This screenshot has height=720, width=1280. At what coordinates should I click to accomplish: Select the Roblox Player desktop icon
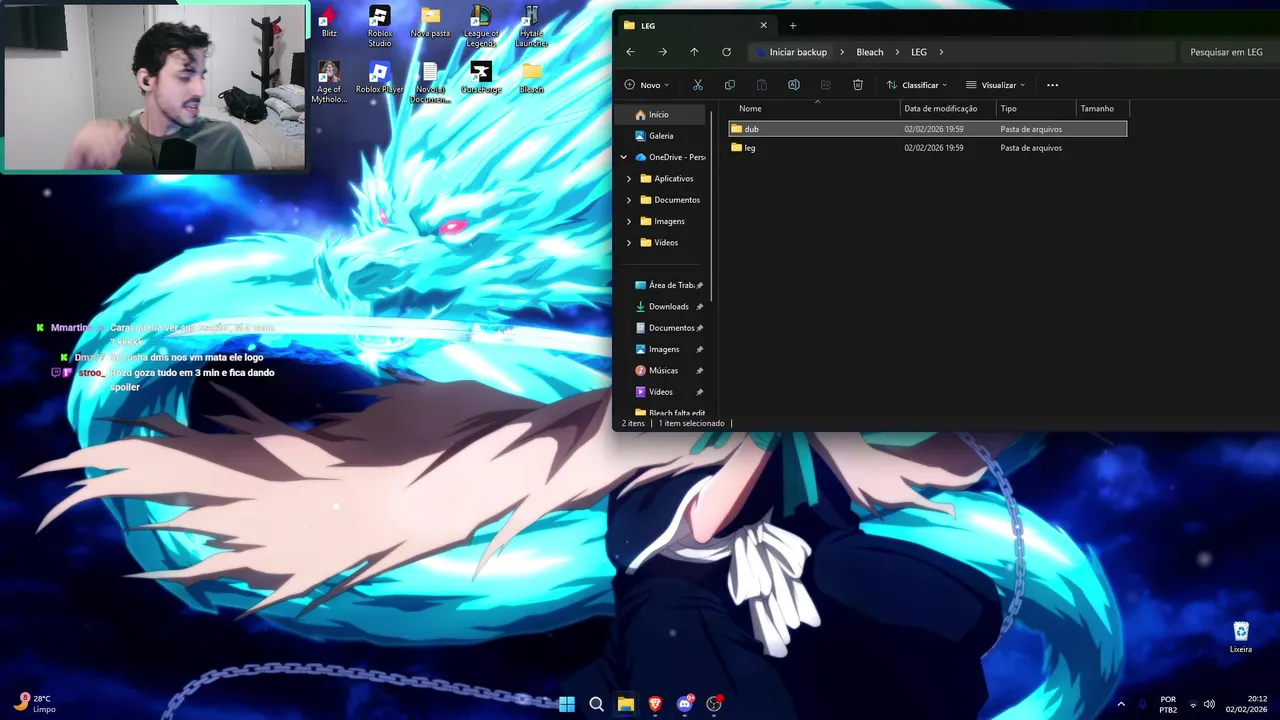pyautogui.click(x=379, y=78)
